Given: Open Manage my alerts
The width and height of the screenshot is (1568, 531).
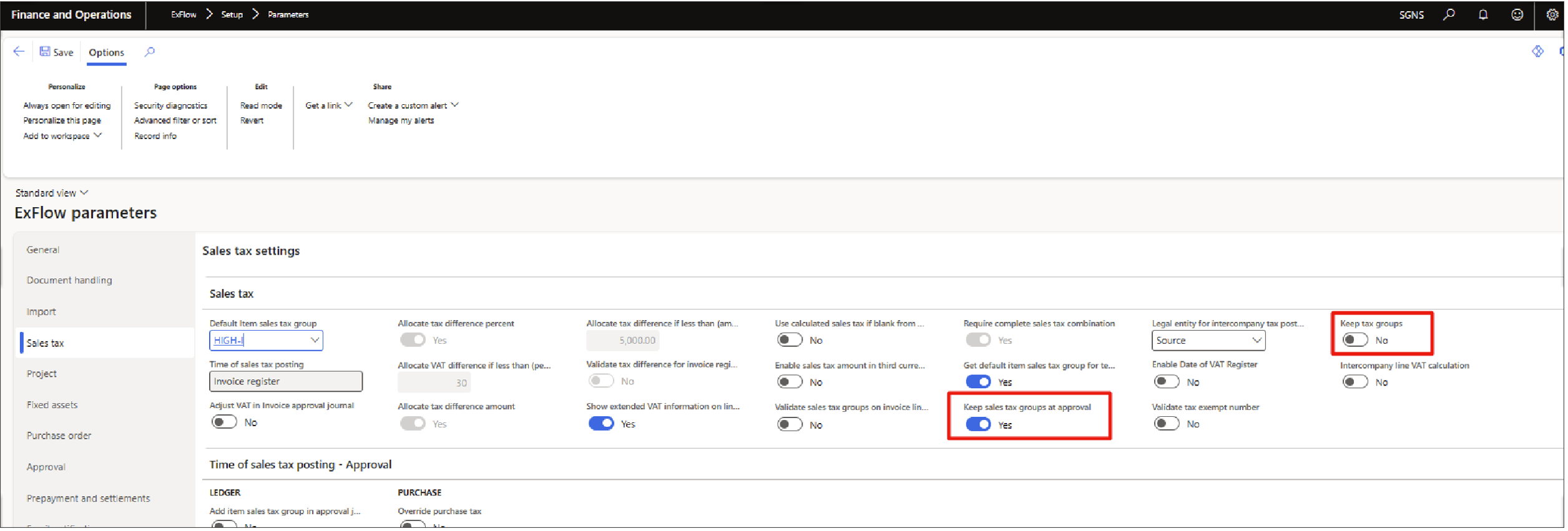Looking at the screenshot, I should [x=402, y=121].
